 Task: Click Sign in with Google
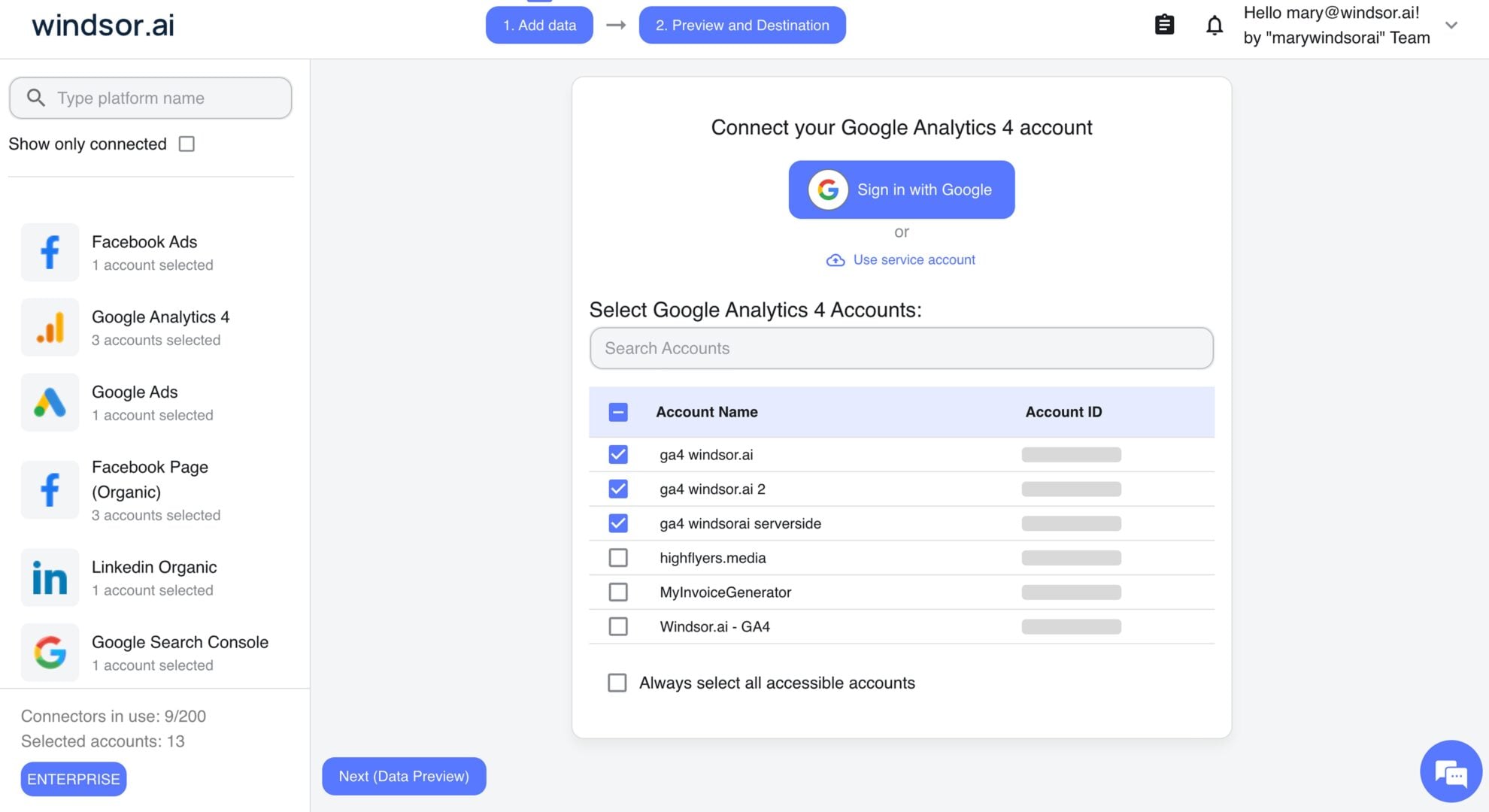click(x=901, y=189)
